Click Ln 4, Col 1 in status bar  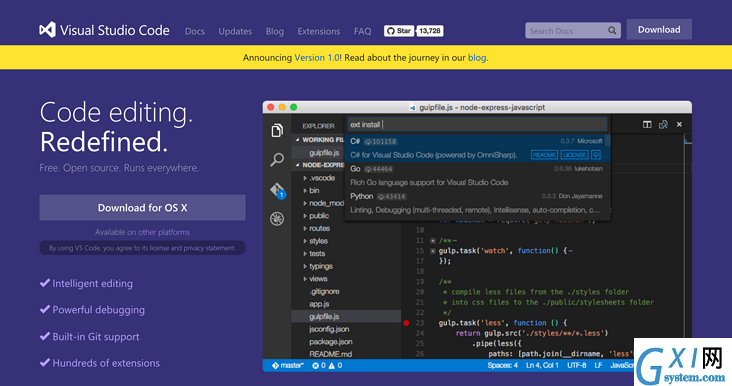(x=542, y=365)
